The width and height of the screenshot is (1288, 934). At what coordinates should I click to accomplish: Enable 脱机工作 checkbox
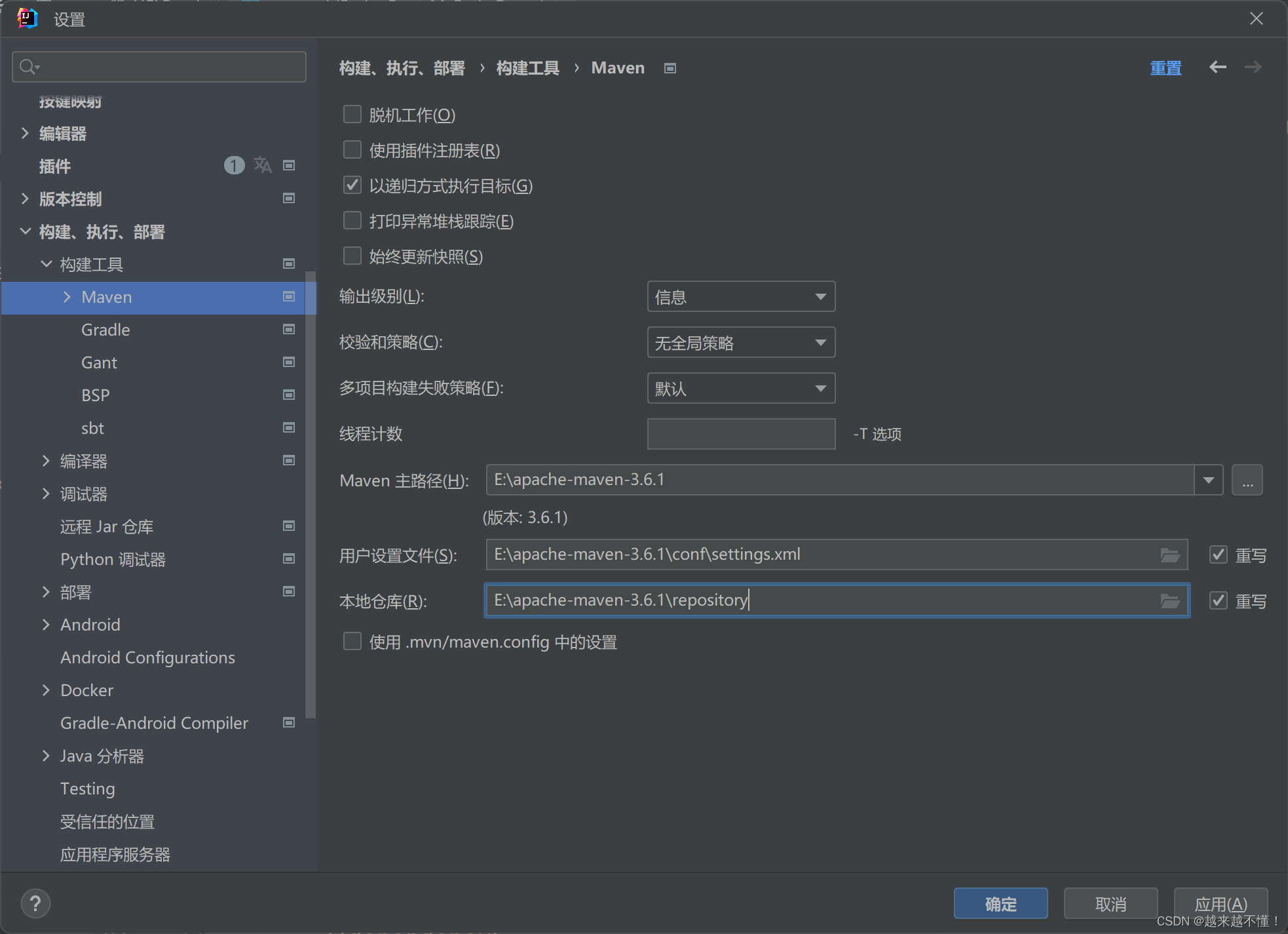pos(352,115)
